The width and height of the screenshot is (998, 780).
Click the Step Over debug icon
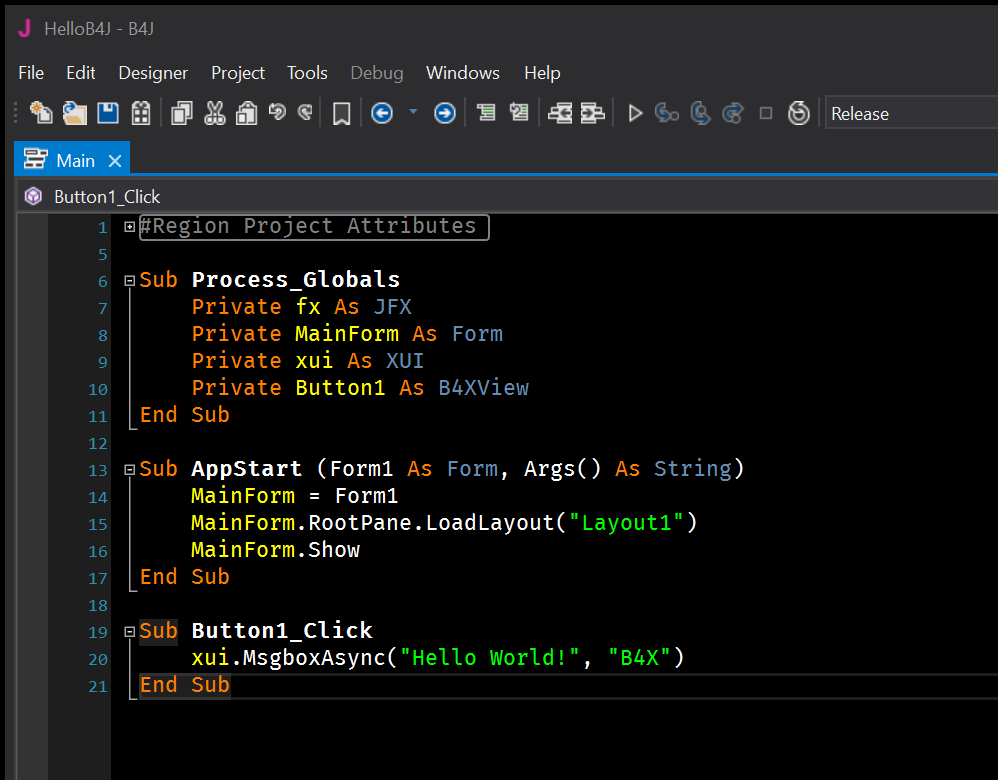coord(700,113)
